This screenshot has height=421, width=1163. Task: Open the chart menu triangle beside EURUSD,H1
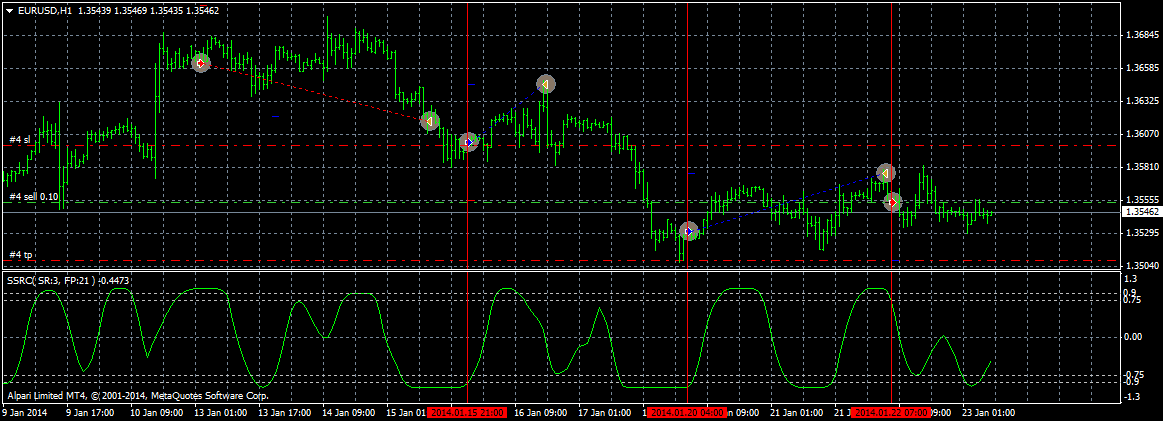click(9, 10)
